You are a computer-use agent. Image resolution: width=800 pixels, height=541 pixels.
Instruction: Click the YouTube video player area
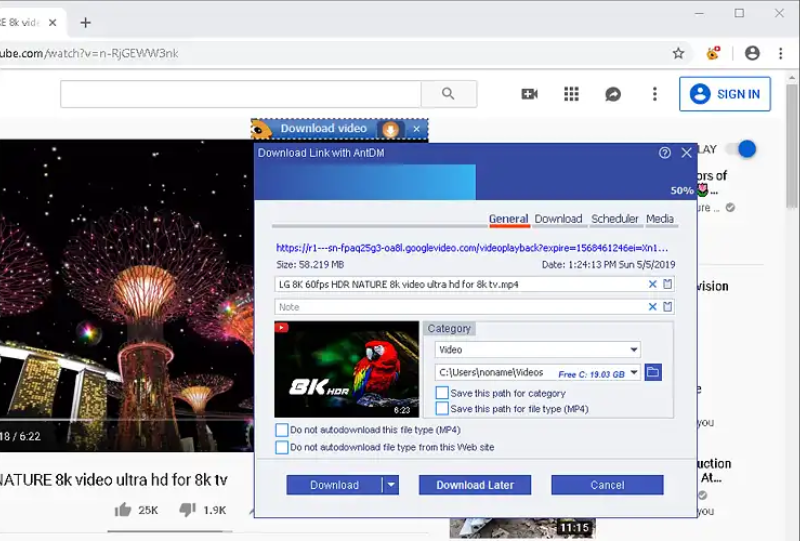(127, 295)
